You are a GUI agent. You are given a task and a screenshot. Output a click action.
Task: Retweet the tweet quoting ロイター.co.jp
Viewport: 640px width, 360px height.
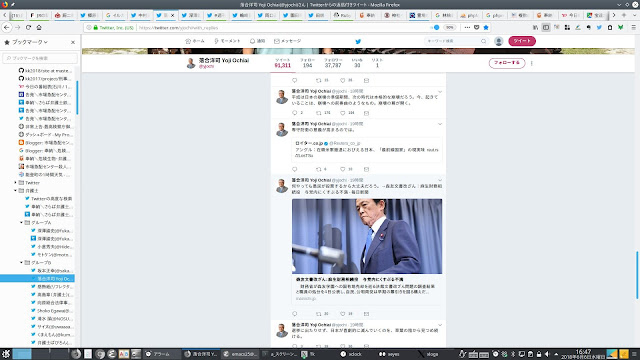[x=319, y=169]
